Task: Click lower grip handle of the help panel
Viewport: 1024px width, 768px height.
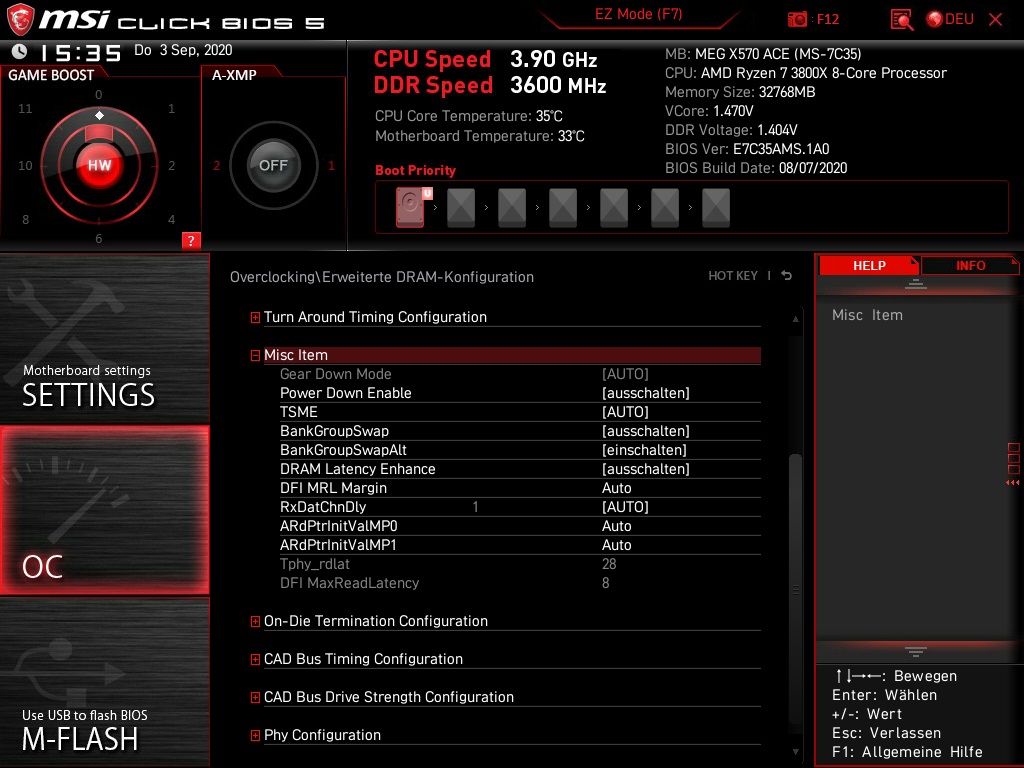Action: 916,652
